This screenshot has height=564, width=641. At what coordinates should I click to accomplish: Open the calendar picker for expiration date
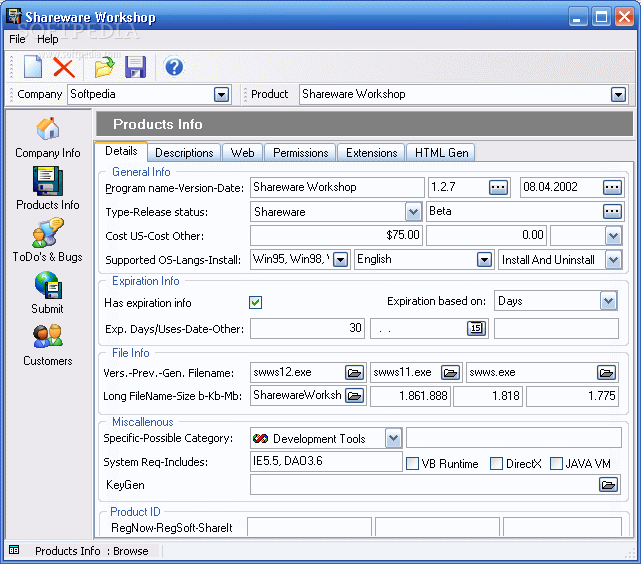pyautogui.click(x=476, y=328)
